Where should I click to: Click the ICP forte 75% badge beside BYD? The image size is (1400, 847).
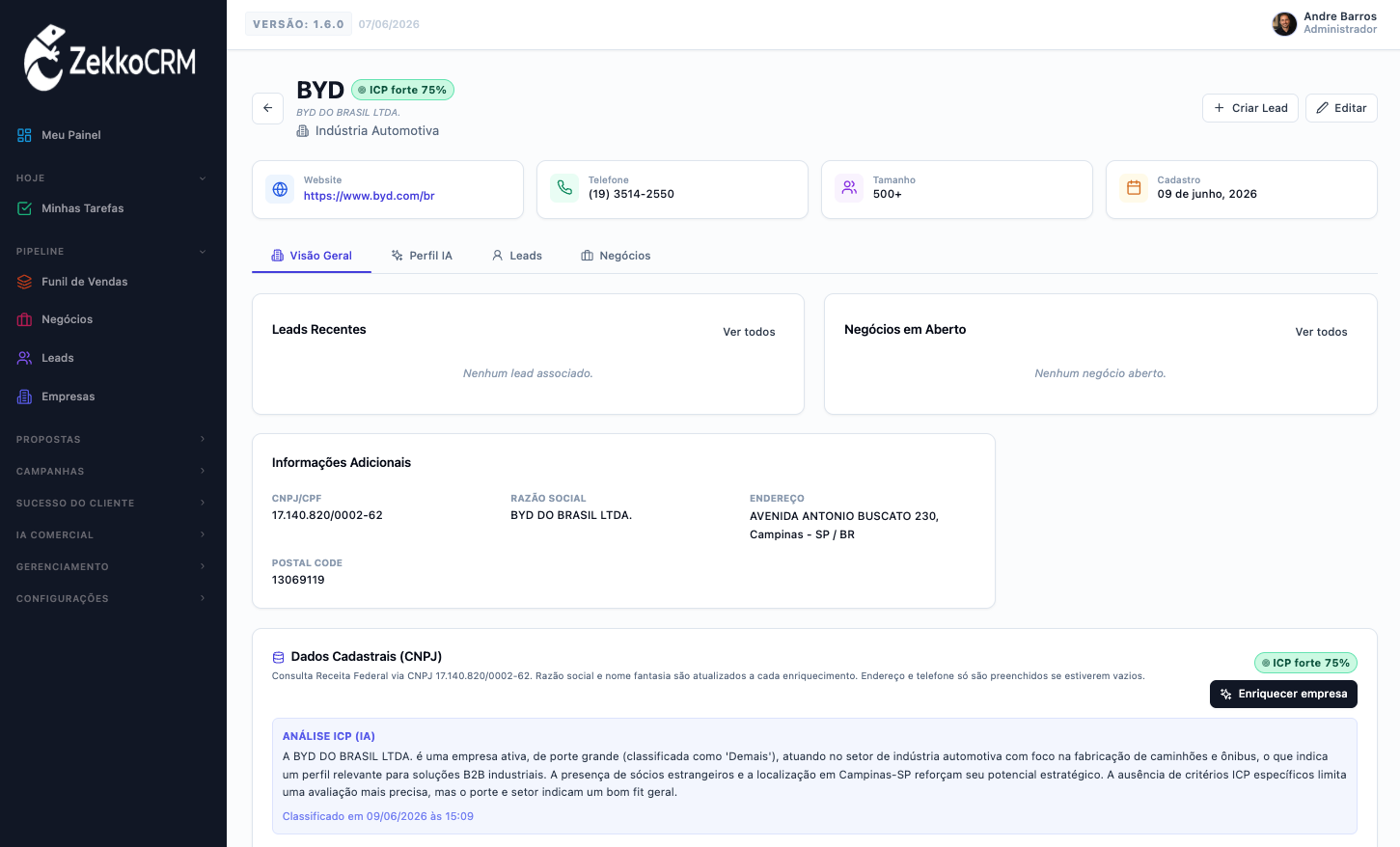click(x=402, y=90)
